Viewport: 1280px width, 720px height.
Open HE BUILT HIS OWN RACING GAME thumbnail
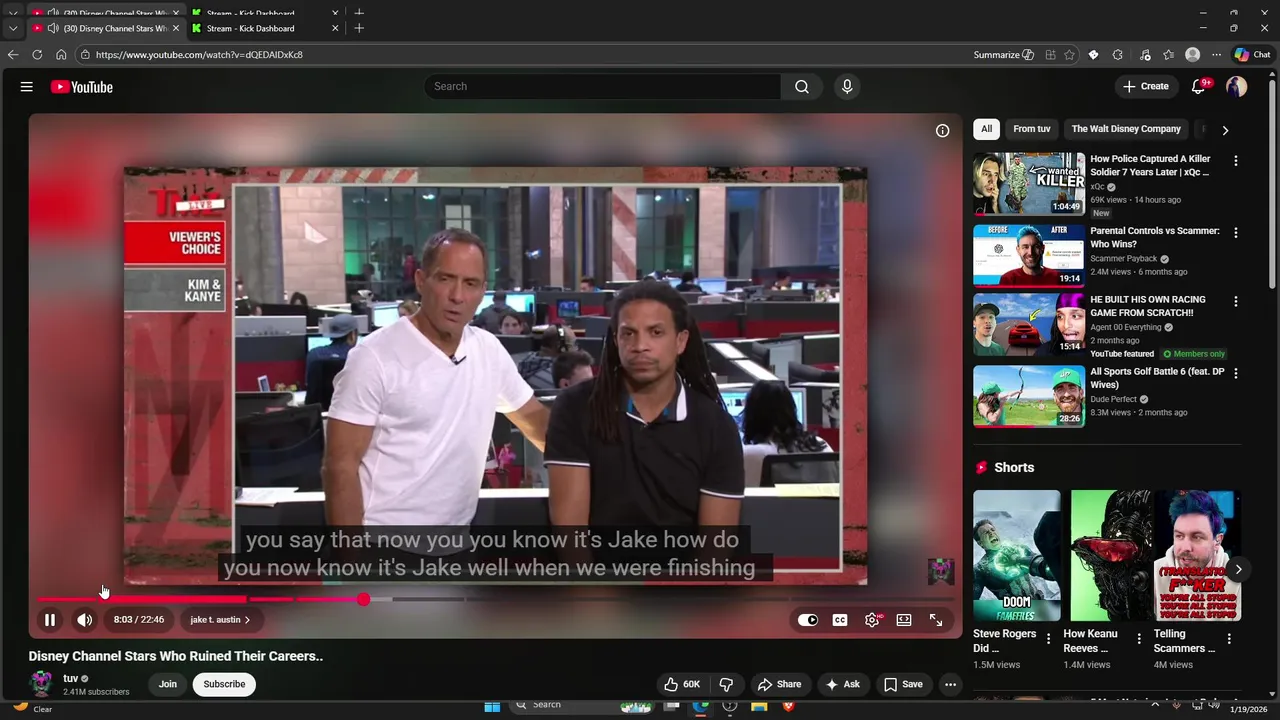pos(1029,324)
